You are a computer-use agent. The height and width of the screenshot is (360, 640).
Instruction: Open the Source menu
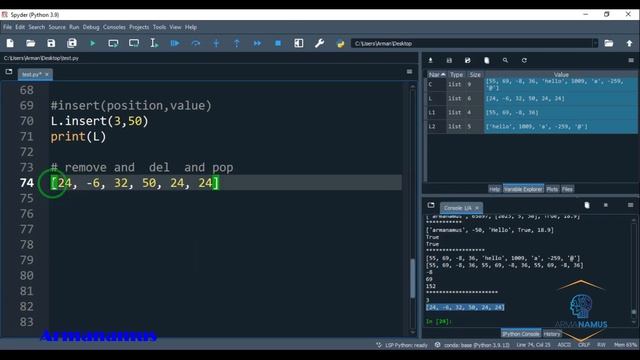(x=57, y=27)
